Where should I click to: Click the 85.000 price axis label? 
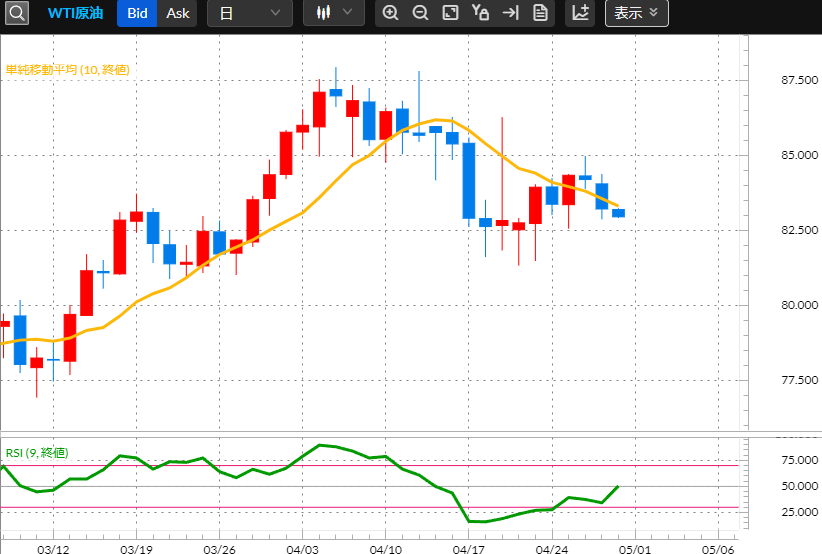point(799,155)
